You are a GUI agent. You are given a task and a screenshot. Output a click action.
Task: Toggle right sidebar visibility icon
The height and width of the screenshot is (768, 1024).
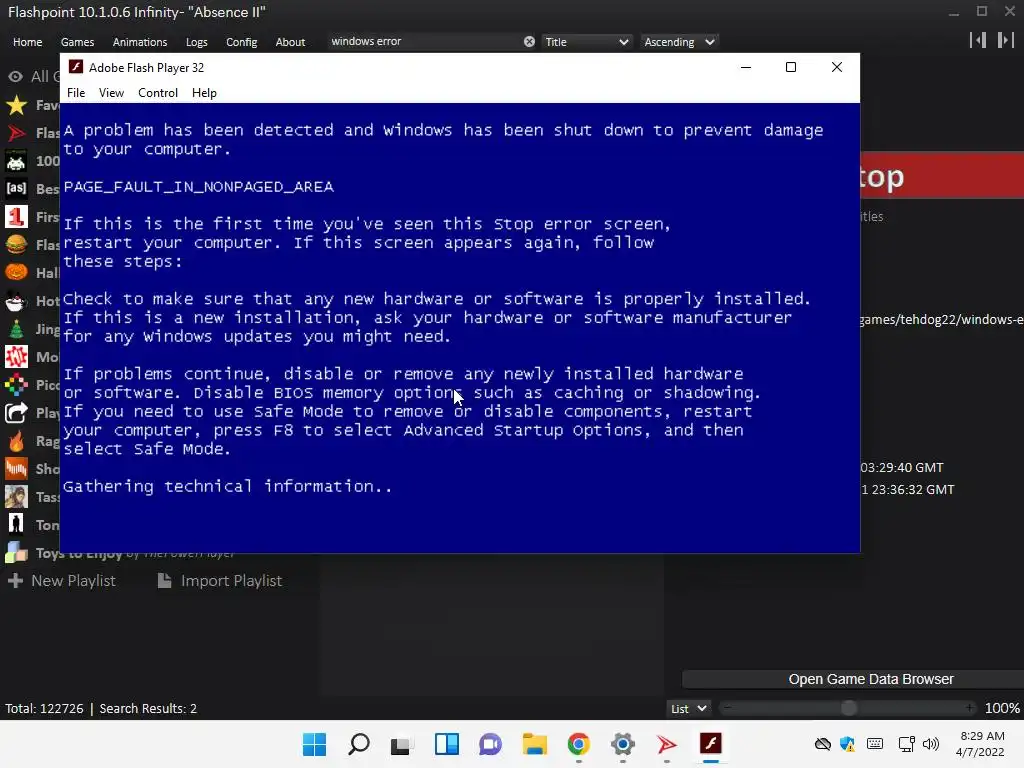[1005, 40]
